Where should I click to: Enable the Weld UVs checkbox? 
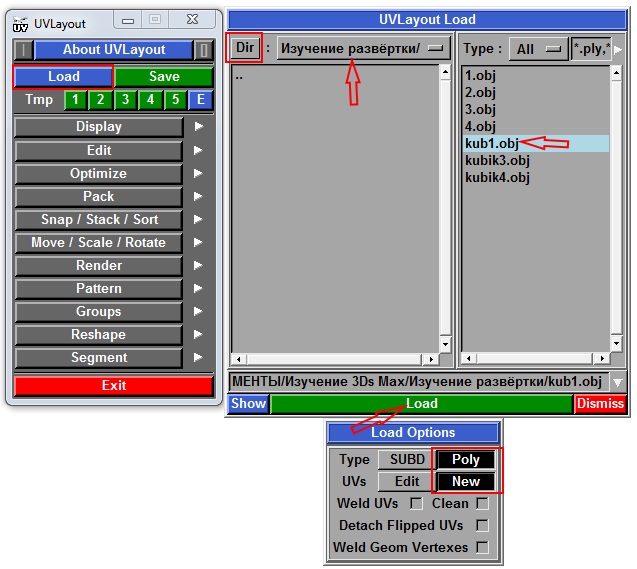click(x=417, y=504)
